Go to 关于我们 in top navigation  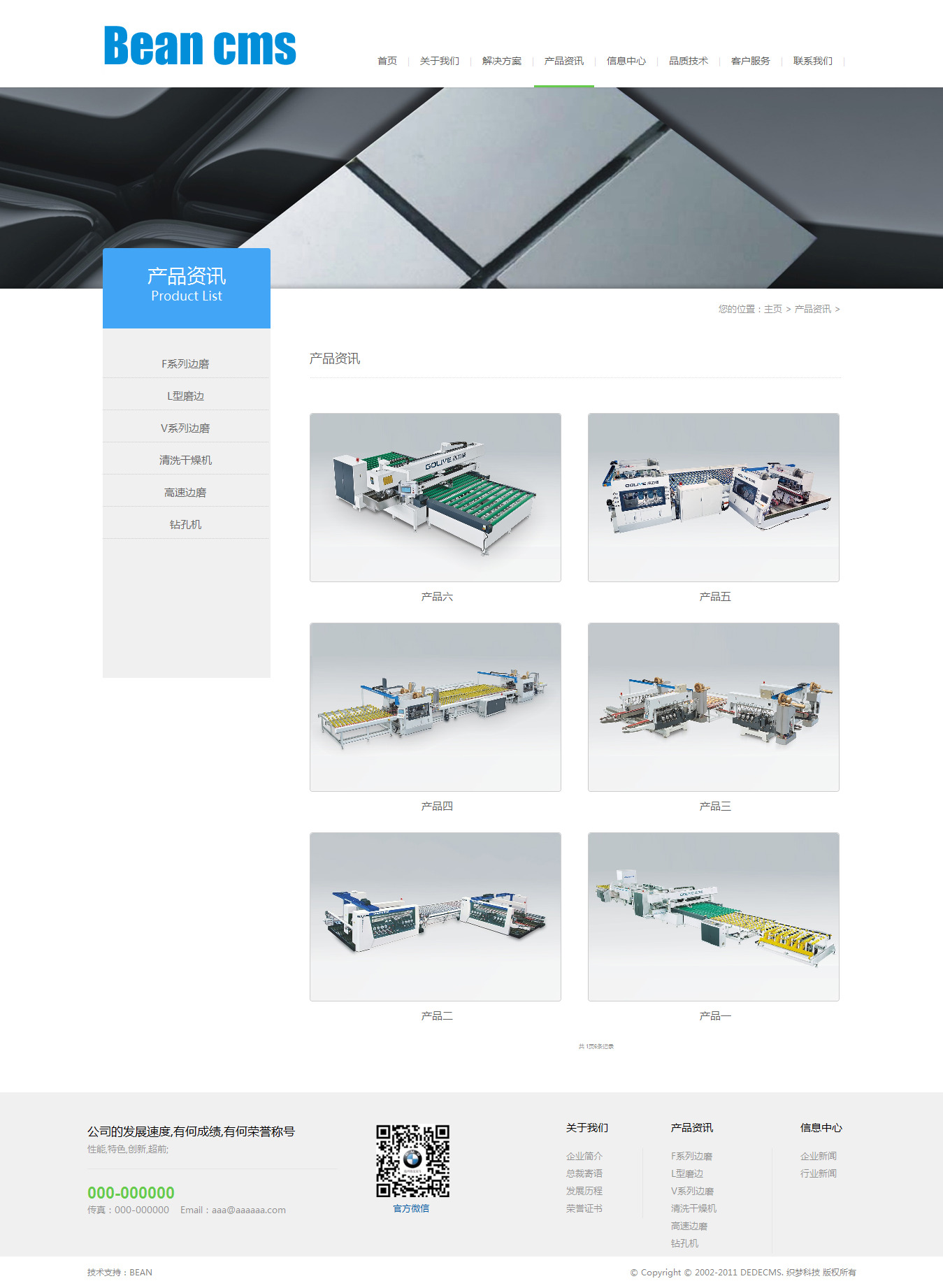pyautogui.click(x=439, y=61)
